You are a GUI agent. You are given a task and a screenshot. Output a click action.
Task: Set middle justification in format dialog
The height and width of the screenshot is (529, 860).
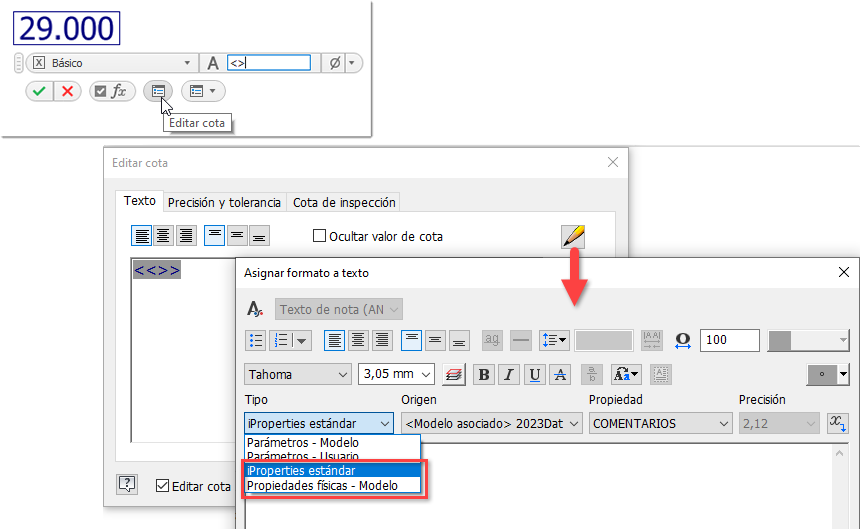(x=435, y=340)
